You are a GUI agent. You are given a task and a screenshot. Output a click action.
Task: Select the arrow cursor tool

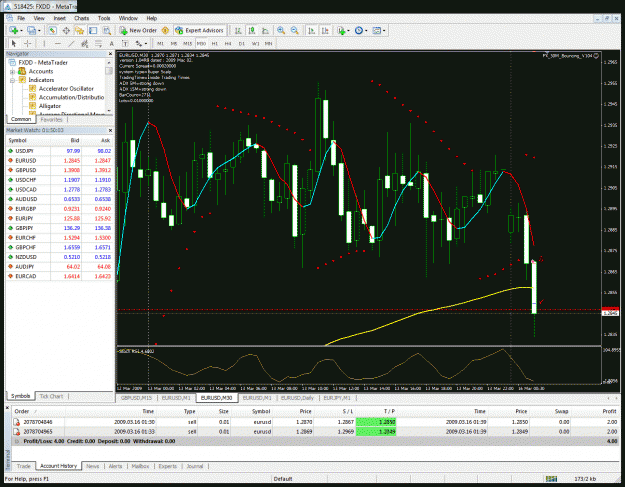click(14, 43)
